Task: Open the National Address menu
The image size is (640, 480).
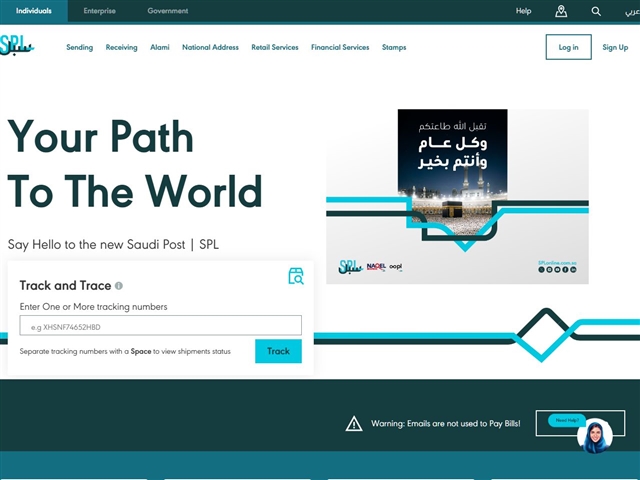Action: (x=210, y=47)
